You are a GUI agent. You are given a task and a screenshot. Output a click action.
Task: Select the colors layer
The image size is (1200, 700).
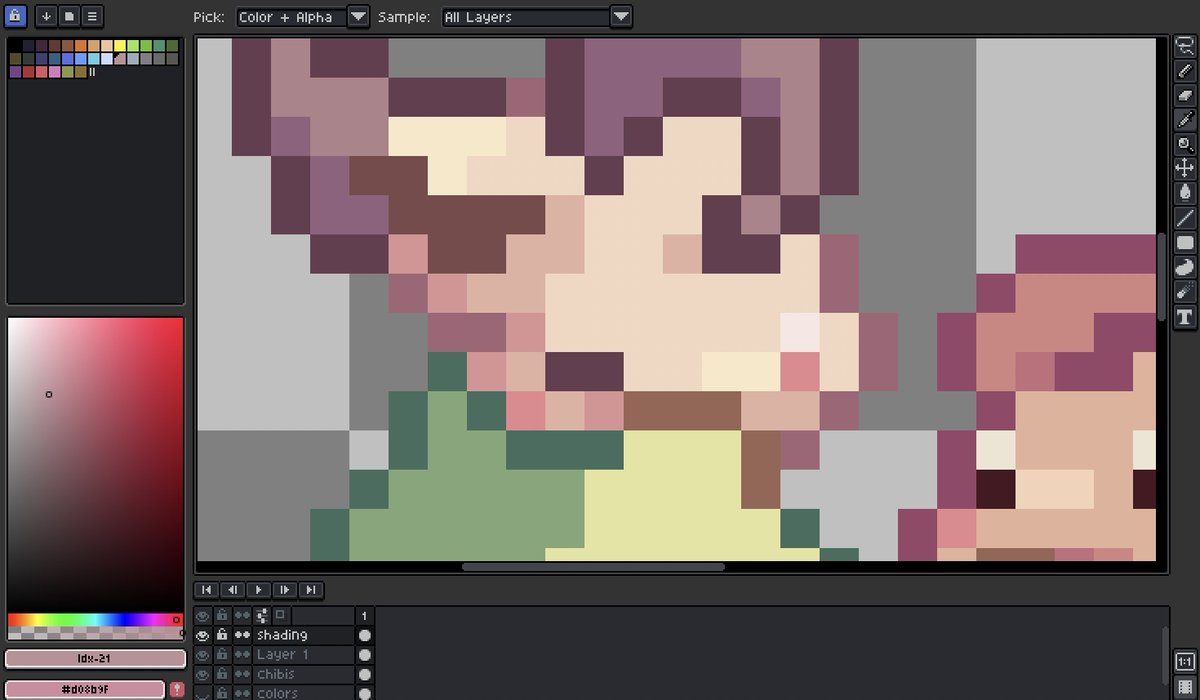click(x=304, y=693)
